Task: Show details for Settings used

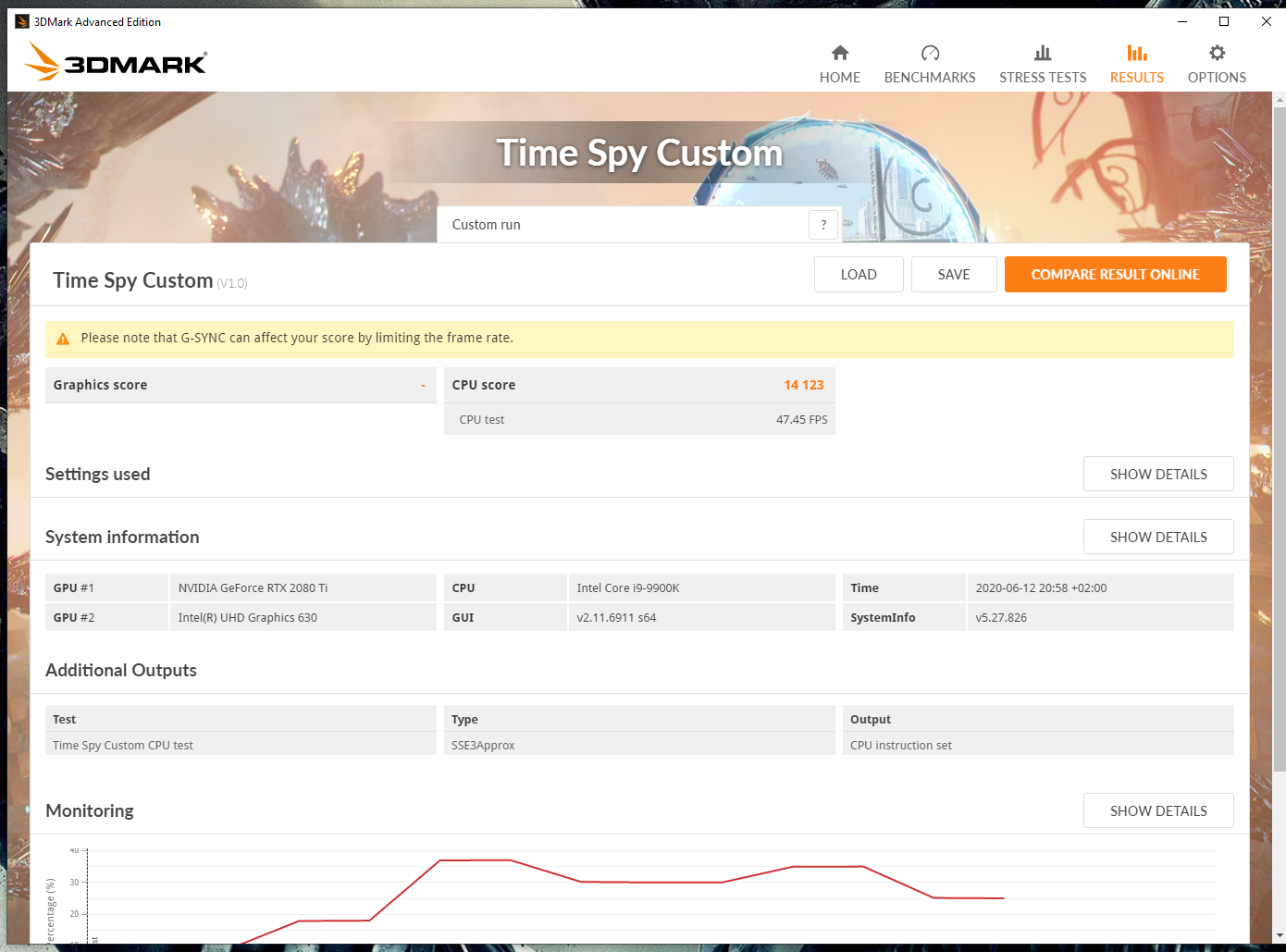Action: [x=1158, y=474]
